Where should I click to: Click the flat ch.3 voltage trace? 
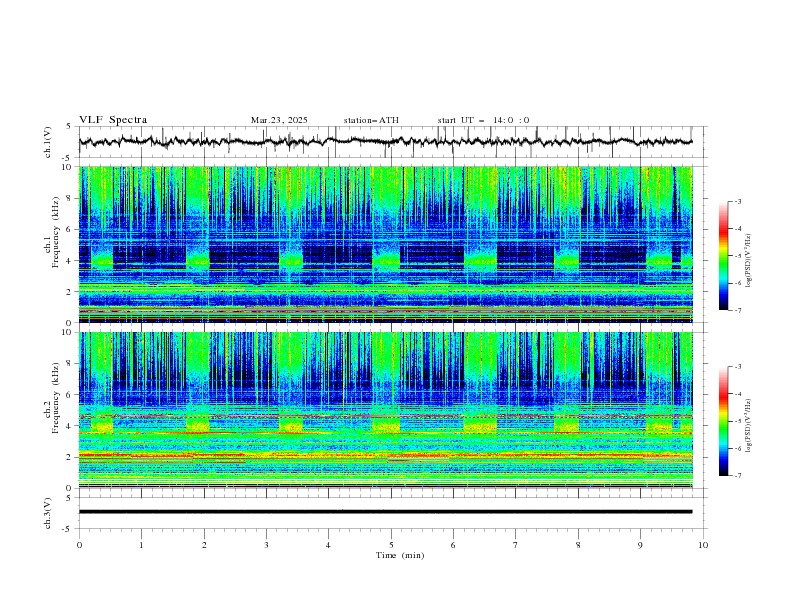click(x=385, y=512)
